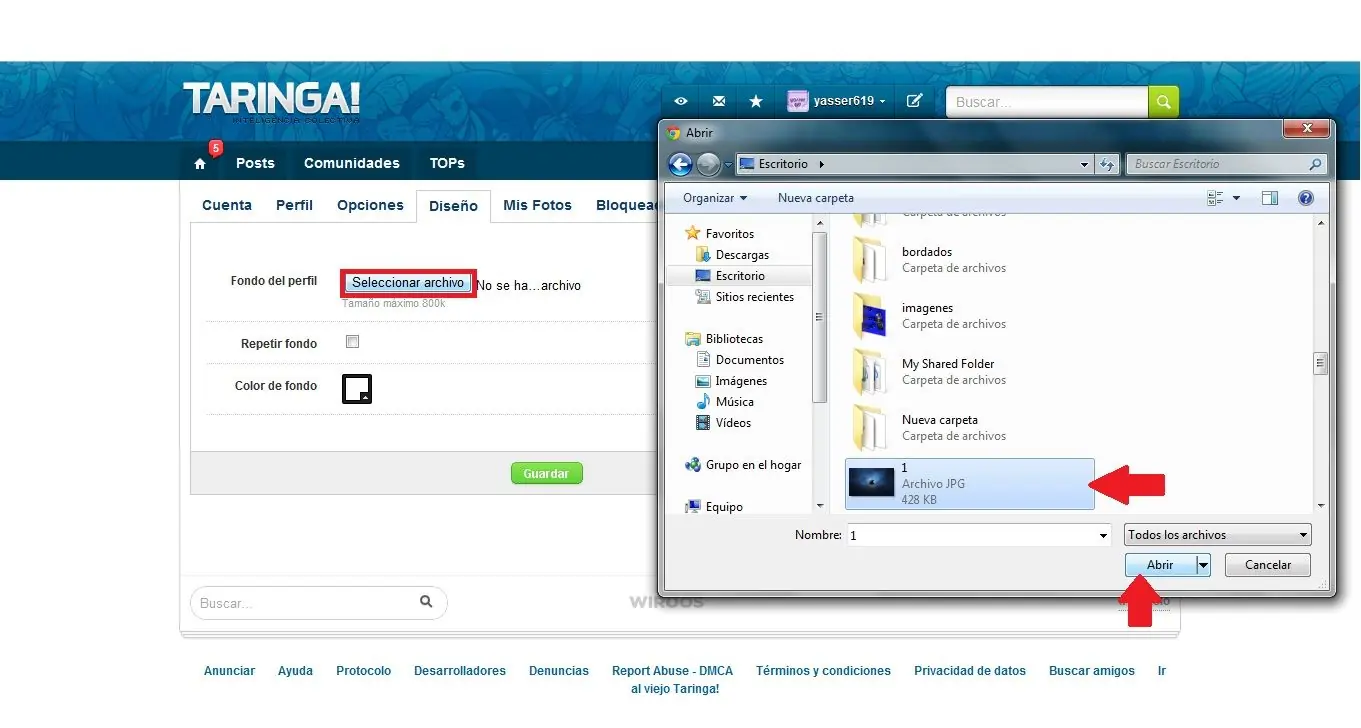The width and height of the screenshot is (1361, 728).
Task: Click the header Buscar search field
Action: [1046, 102]
